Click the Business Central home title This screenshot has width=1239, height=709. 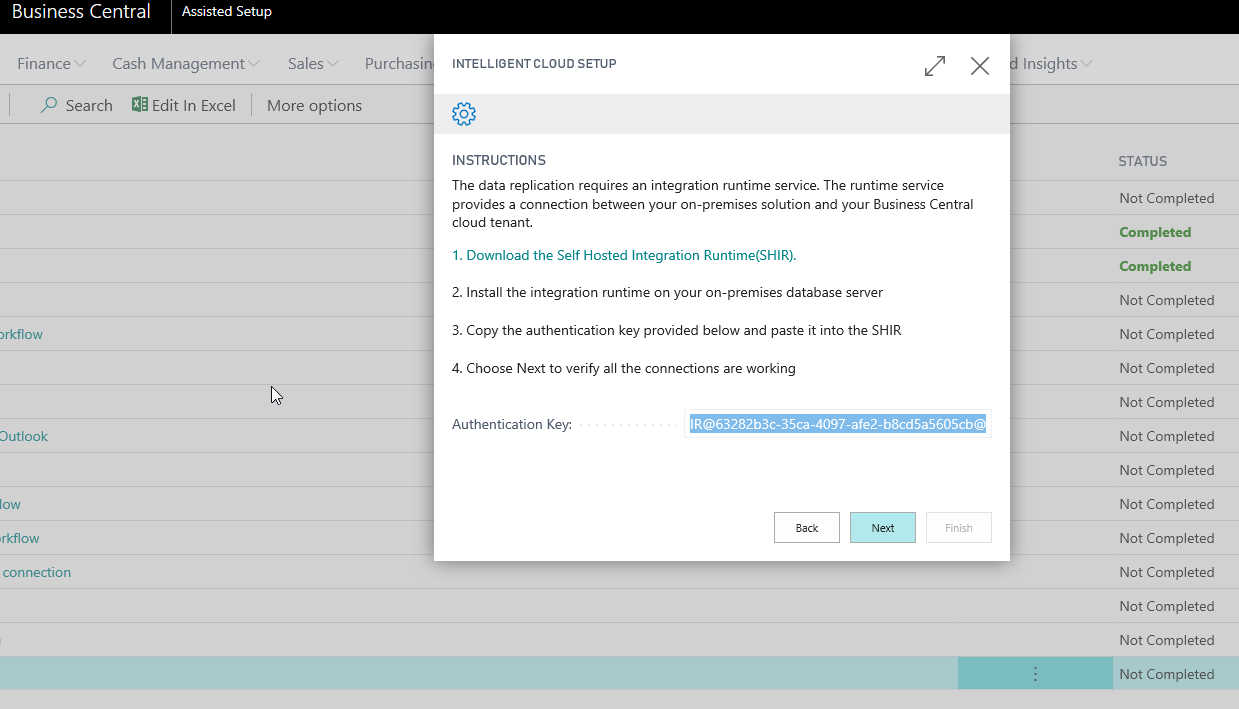81,12
